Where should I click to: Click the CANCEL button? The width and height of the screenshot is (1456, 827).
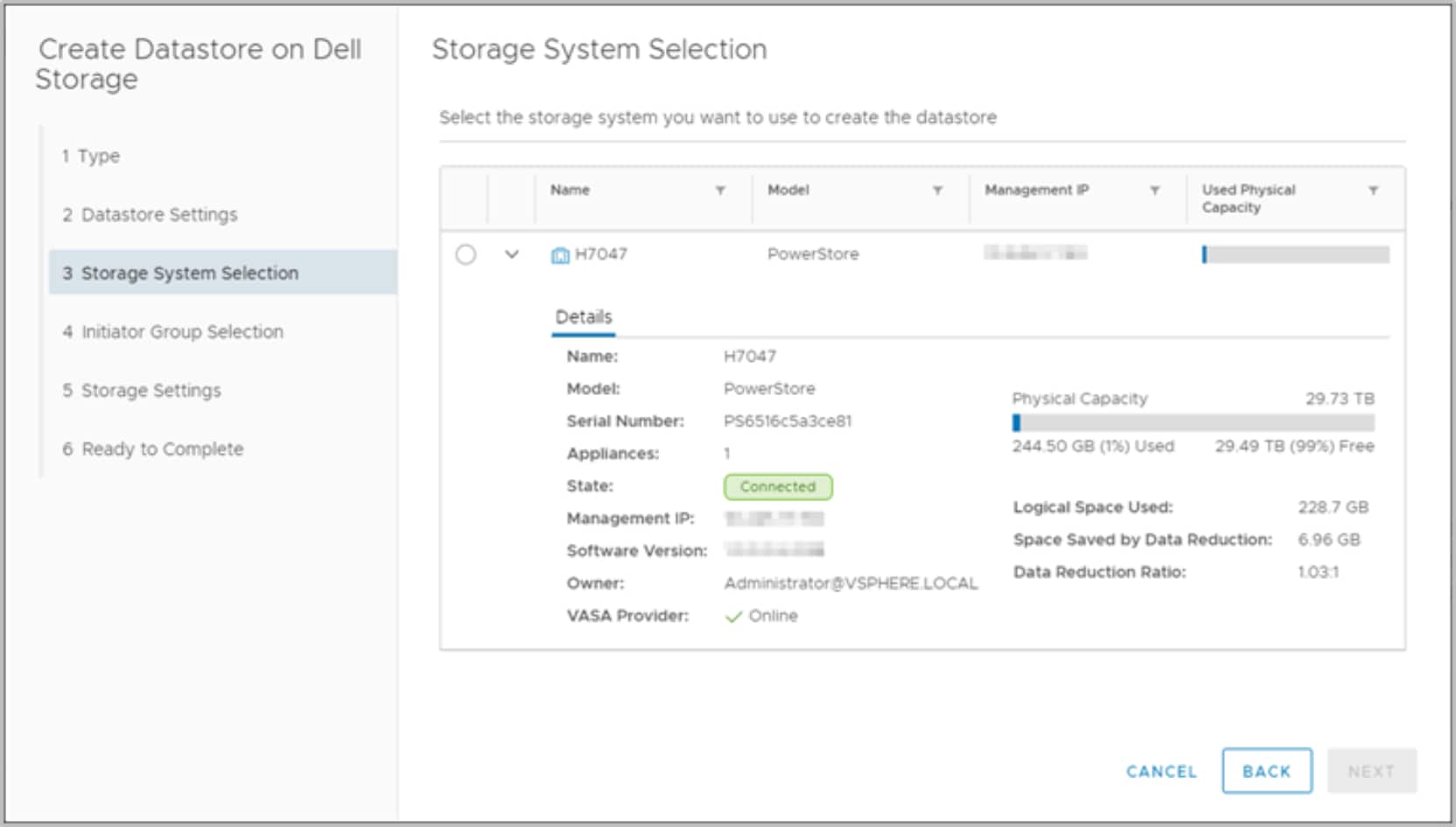click(1161, 772)
